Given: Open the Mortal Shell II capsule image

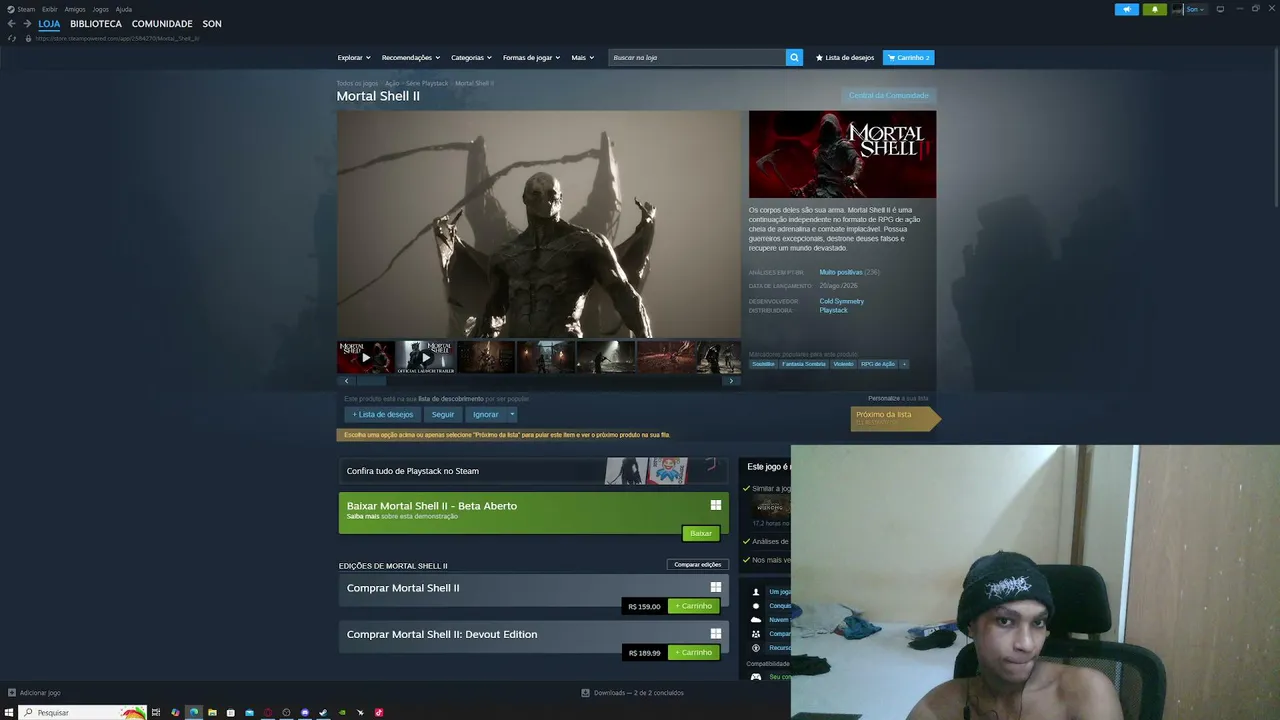Looking at the screenshot, I should (x=843, y=154).
